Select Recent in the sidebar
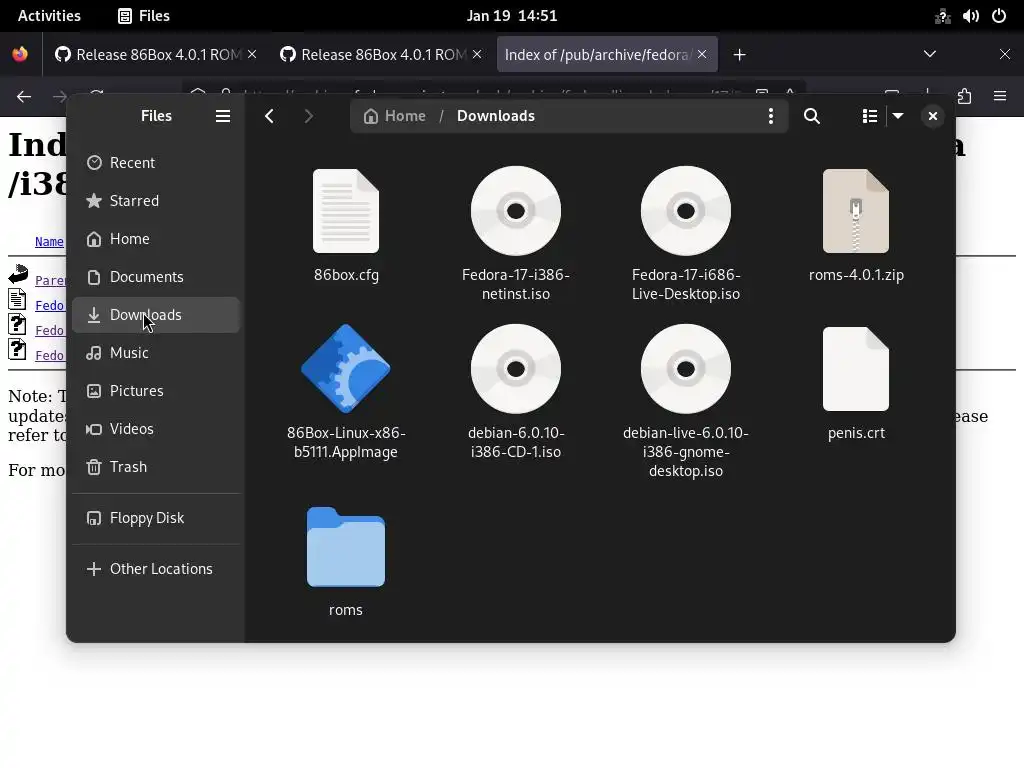This screenshot has height=768, width=1024. pos(156,163)
